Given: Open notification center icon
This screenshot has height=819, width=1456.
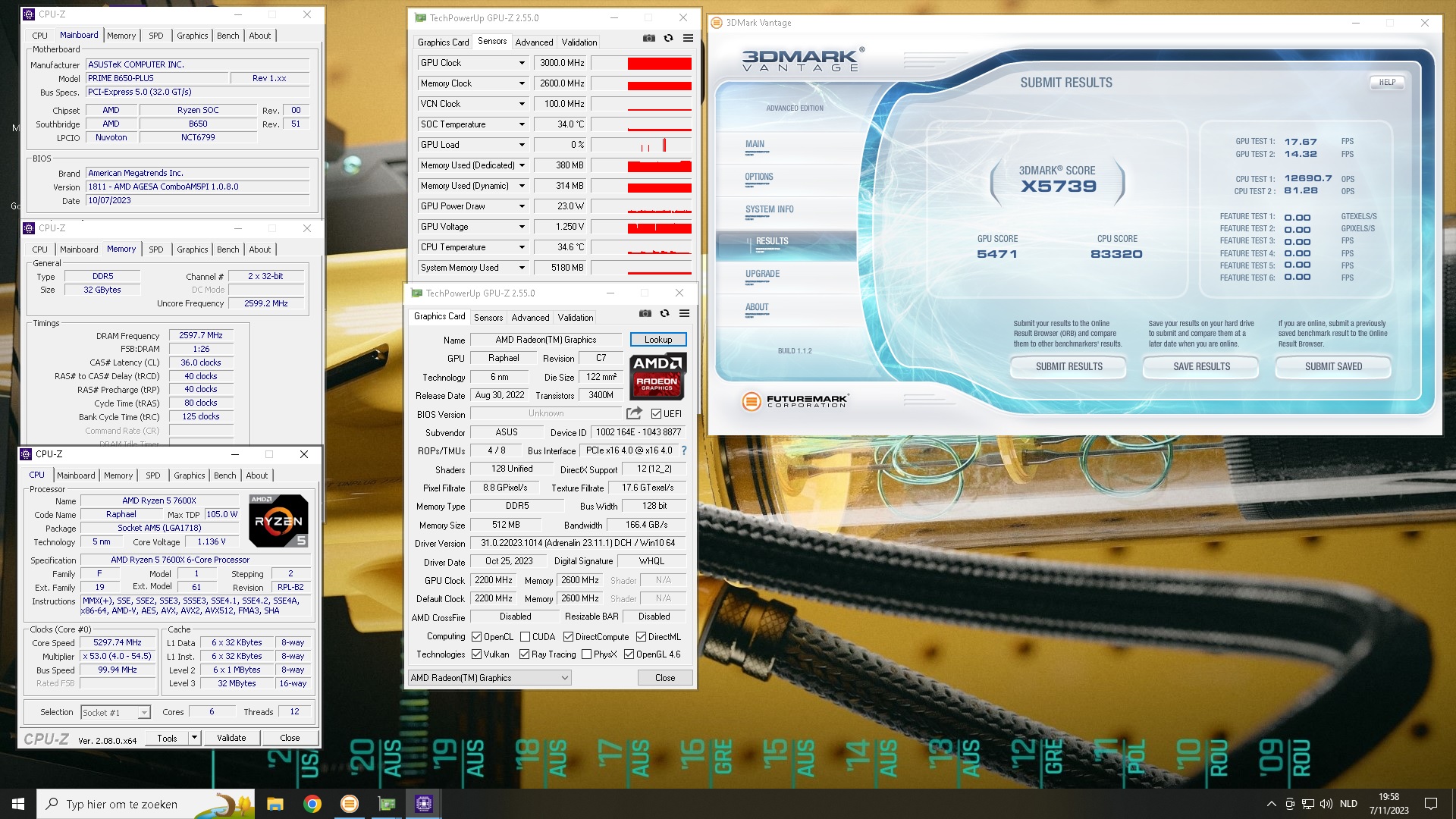Looking at the screenshot, I should point(1431,804).
